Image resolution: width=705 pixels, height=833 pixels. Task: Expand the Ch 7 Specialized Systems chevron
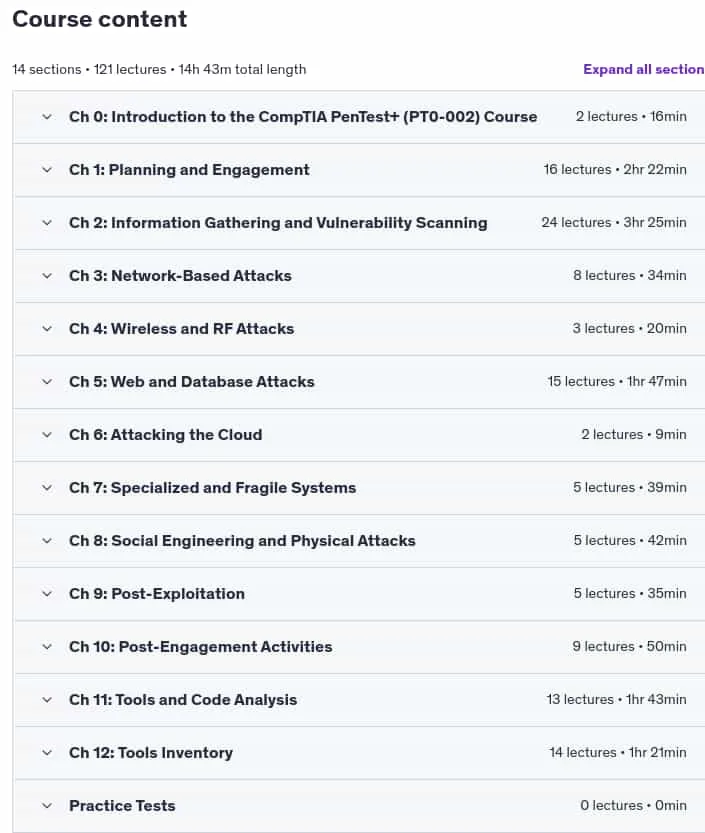(47, 488)
